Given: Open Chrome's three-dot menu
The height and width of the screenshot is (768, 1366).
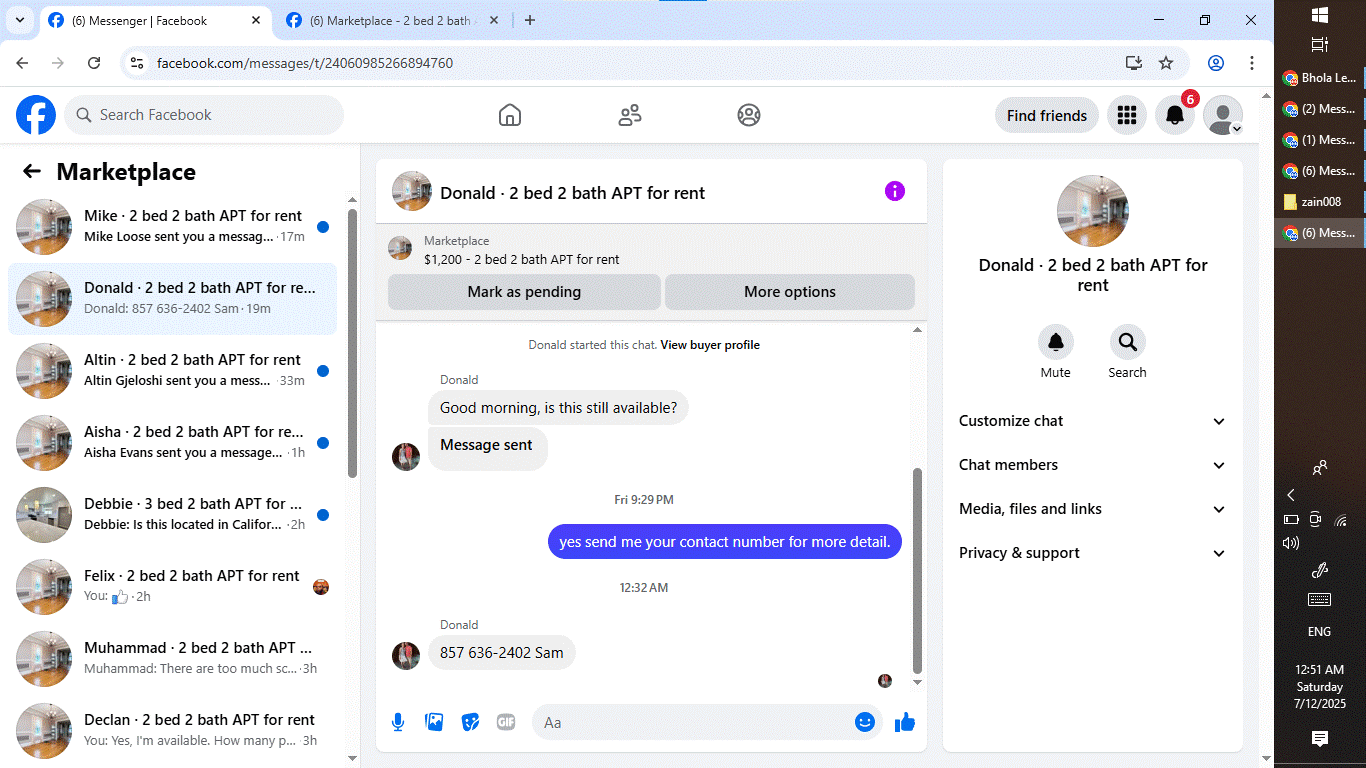Looking at the screenshot, I should click(1252, 63).
